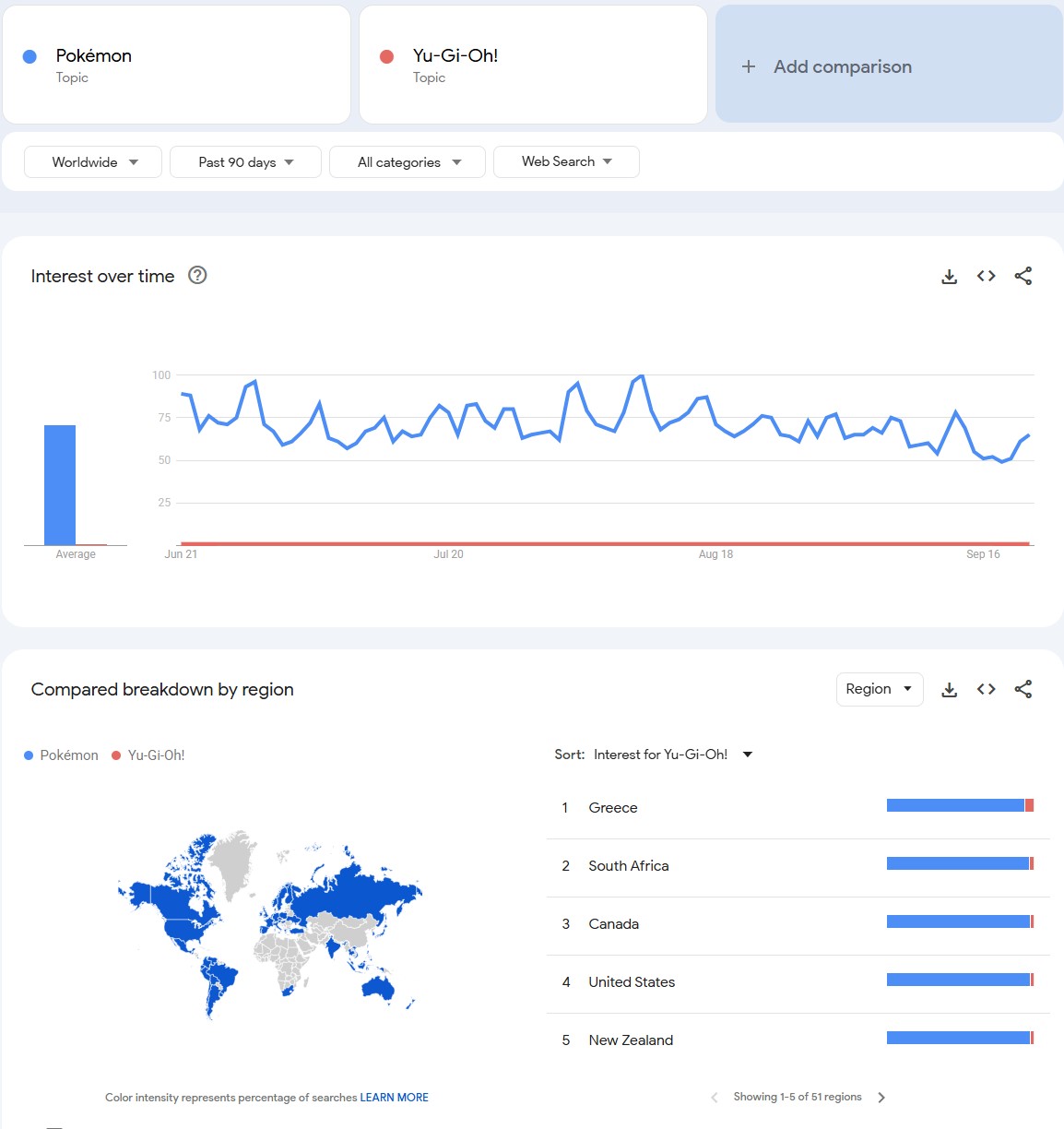Edit the Pokémon topic search term
Viewport: 1064px width, 1129px height.
(176, 65)
